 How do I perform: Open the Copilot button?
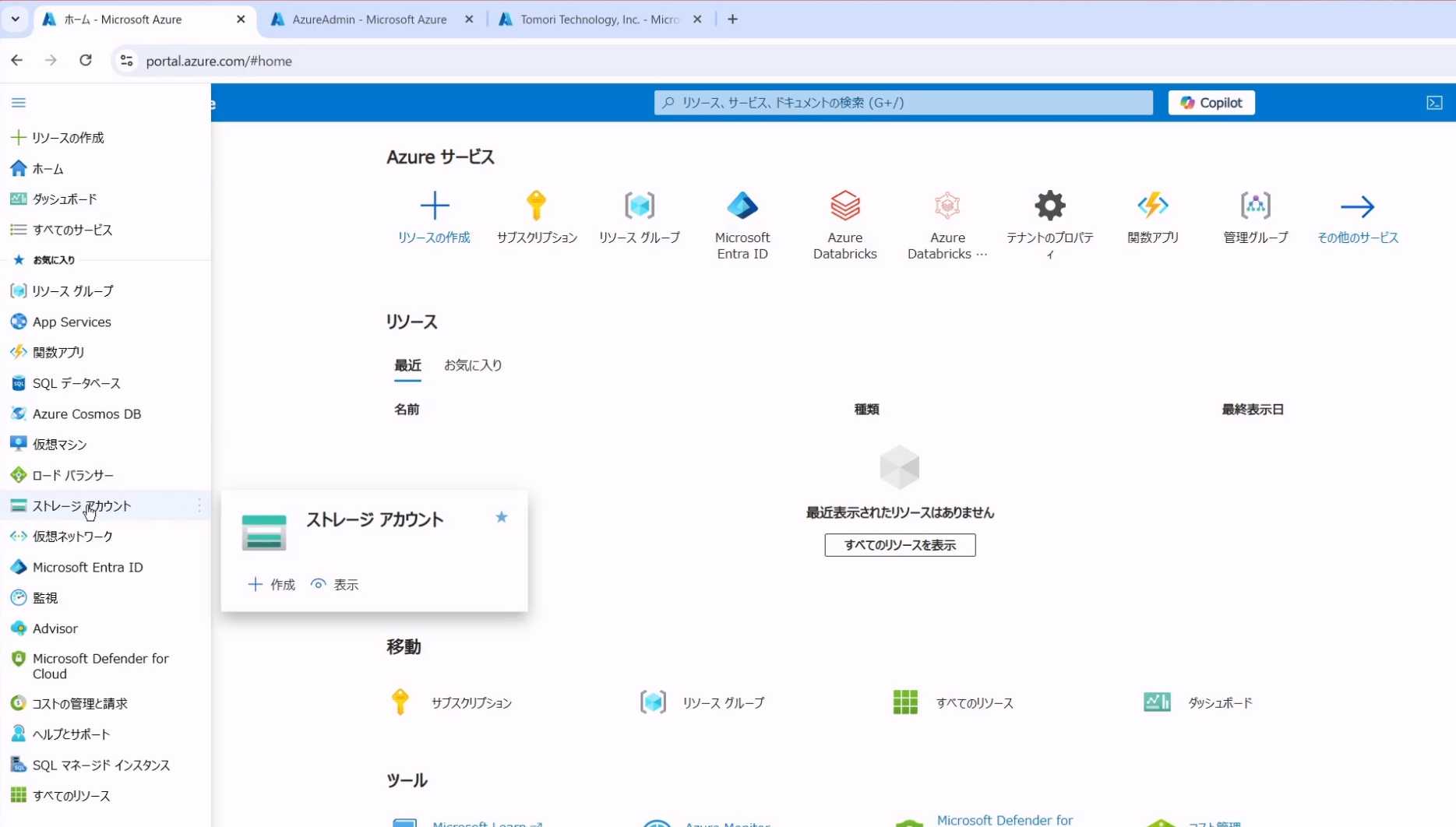click(x=1211, y=103)
